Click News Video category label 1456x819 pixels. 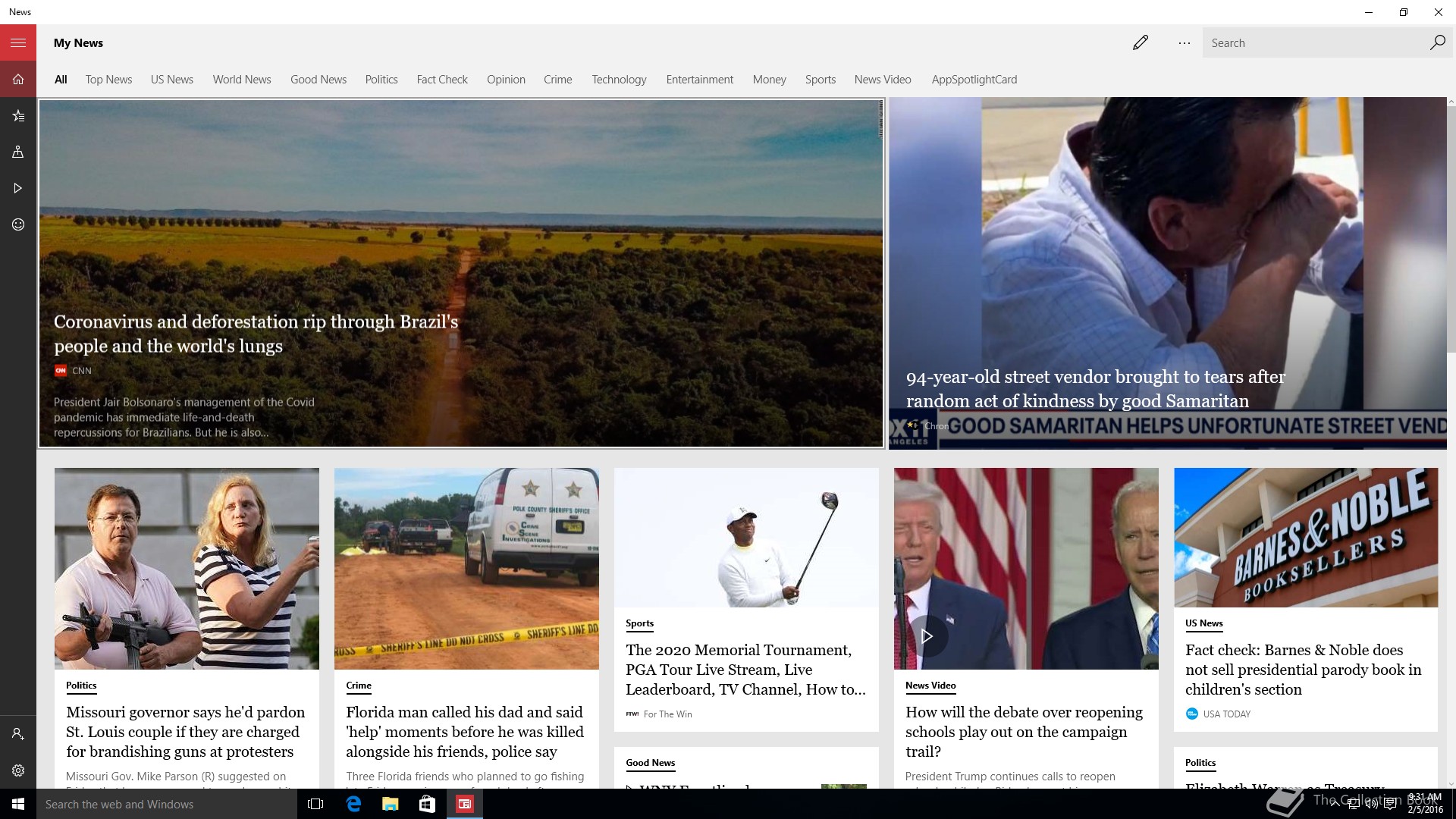[930, 686]
